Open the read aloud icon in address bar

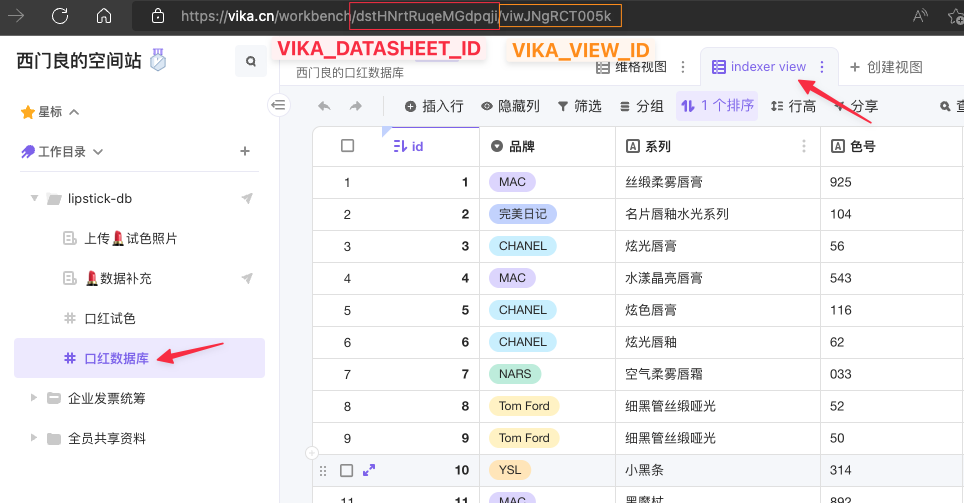click(920, 16)
